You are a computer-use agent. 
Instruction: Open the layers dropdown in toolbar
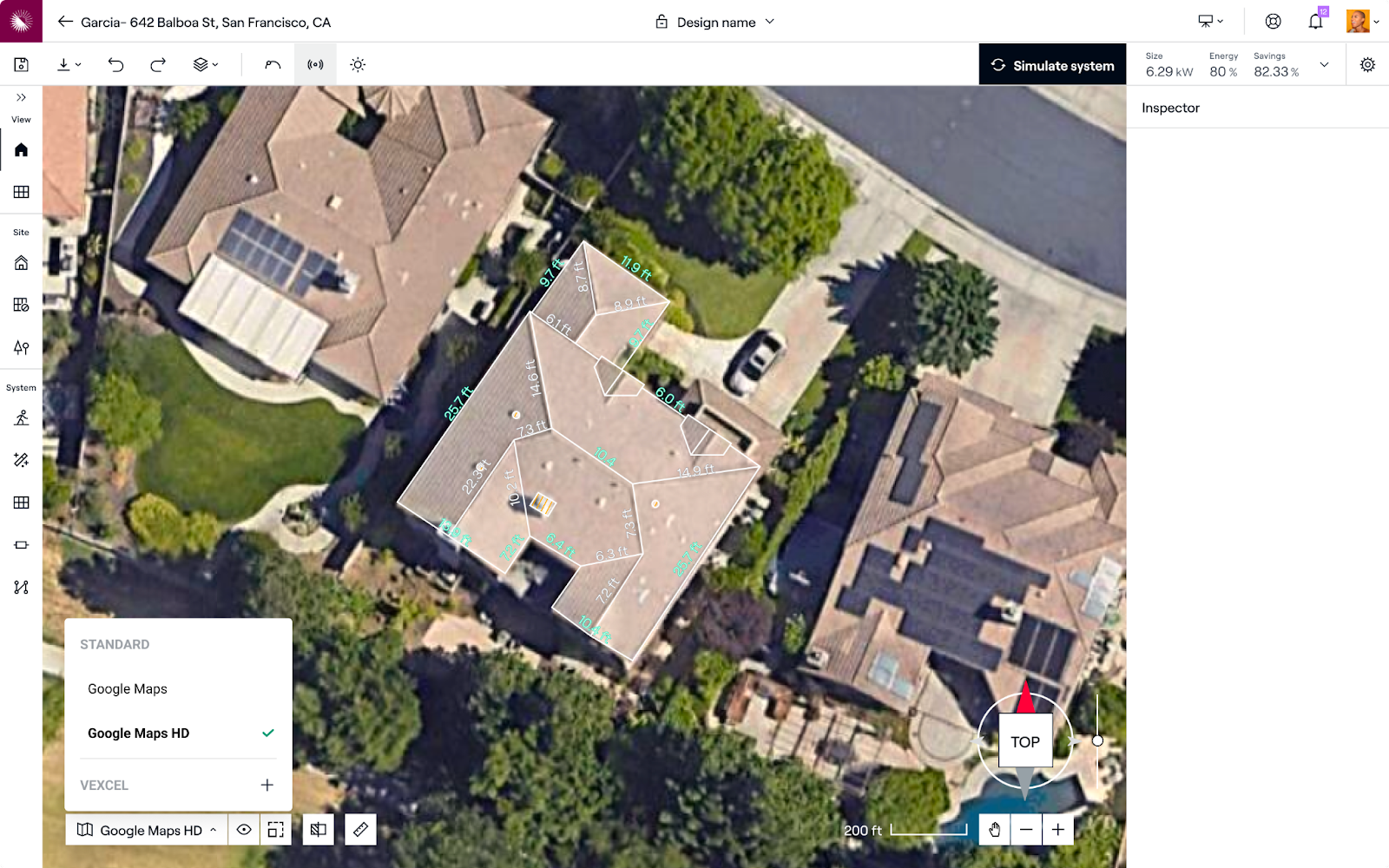pos(206,65)
